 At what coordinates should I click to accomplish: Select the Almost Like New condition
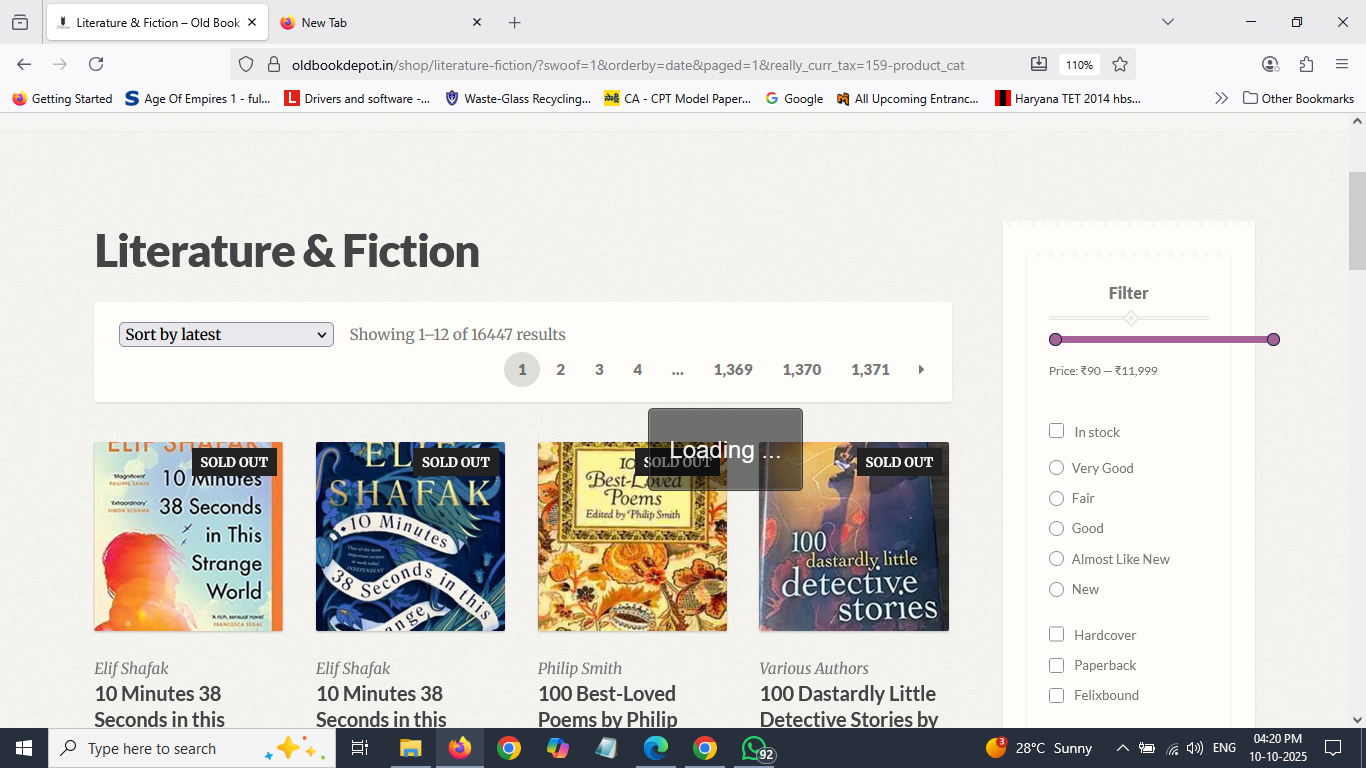pos(1056,559)
